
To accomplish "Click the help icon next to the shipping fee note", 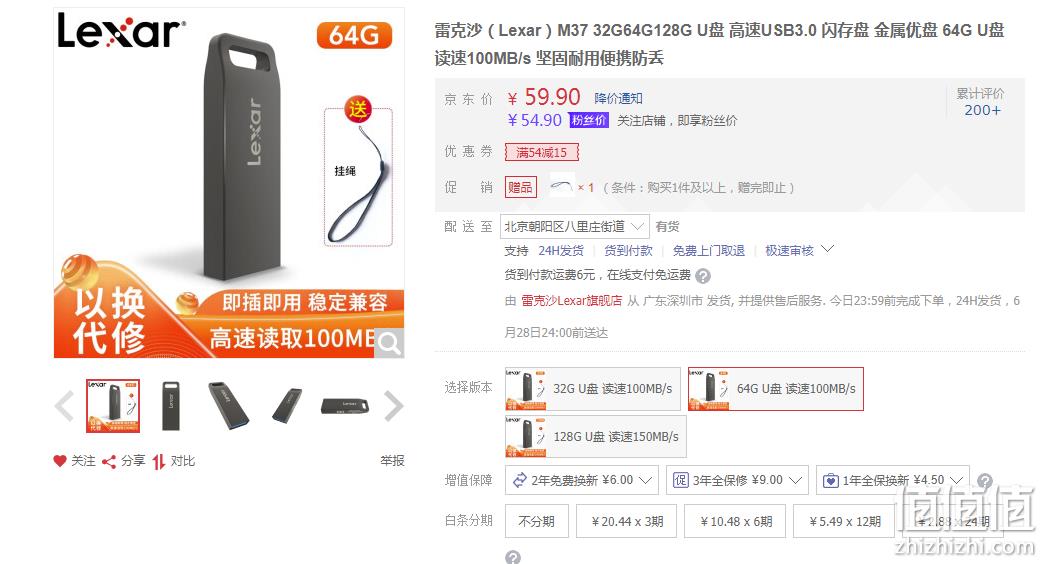I will click(x=703, y=276).
